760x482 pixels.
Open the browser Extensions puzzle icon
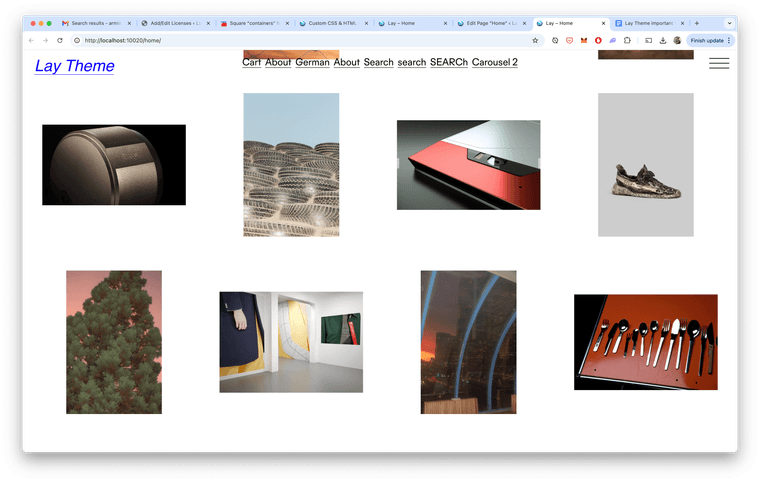point(626,40)
